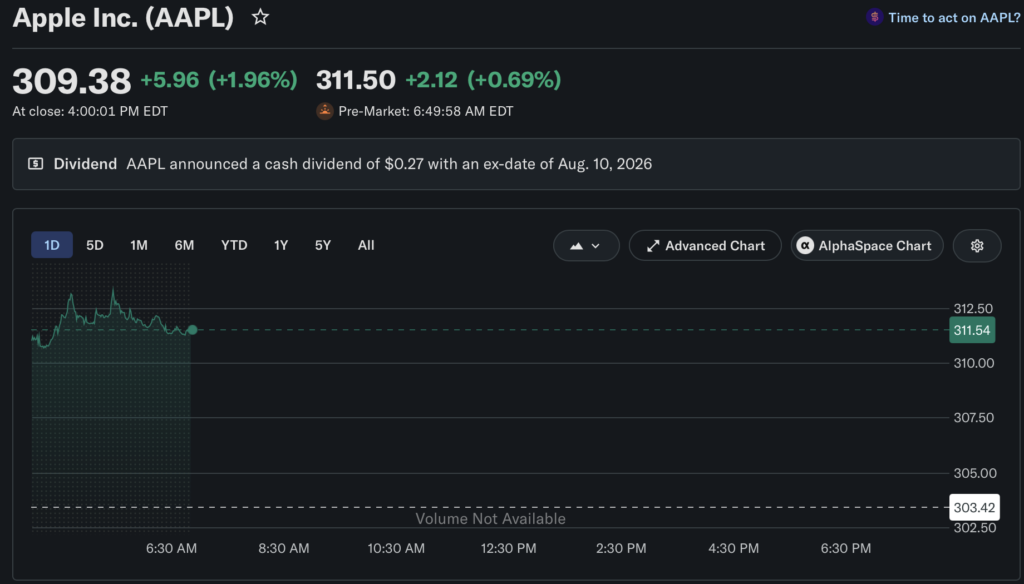The width and height of the screenshot is (1024, 584).
Task: Click the AlphaSpace alpha logo icon
Action: tap(805, 246)
